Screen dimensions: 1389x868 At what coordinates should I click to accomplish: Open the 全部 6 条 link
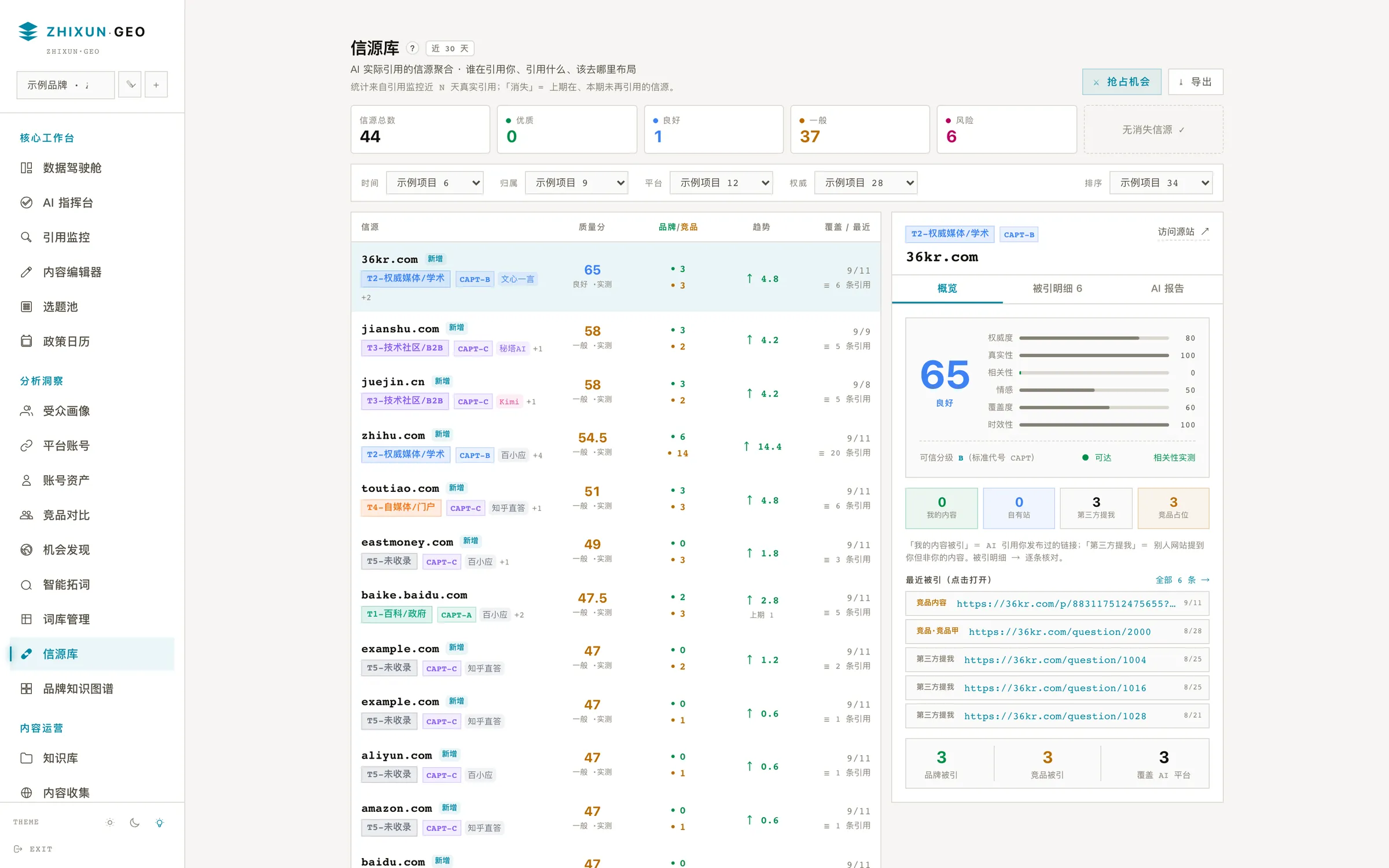(x=1182, y=580)
